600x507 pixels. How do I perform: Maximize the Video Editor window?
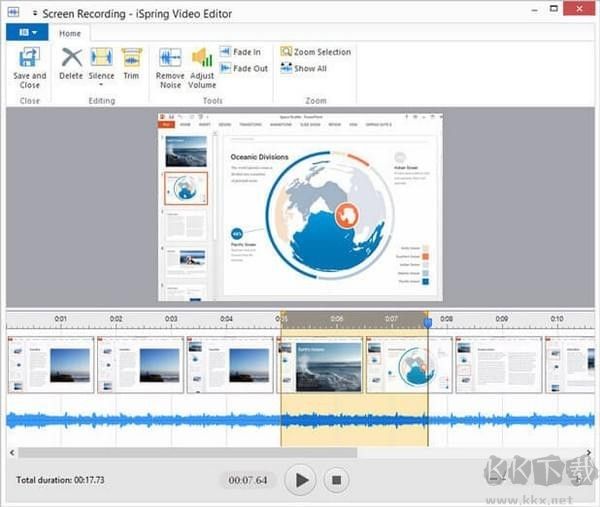553,8
